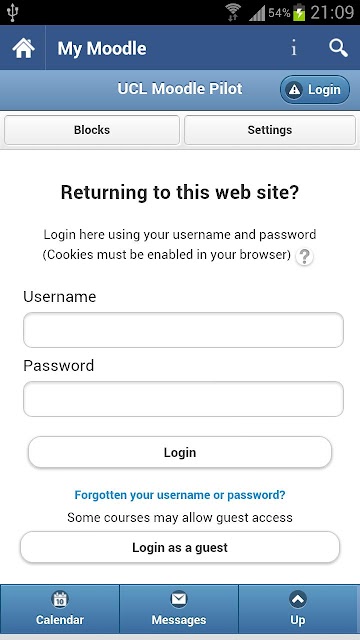Open the info icon in header
The width and height of the screenshot is (360, 640).
[293, 49]
